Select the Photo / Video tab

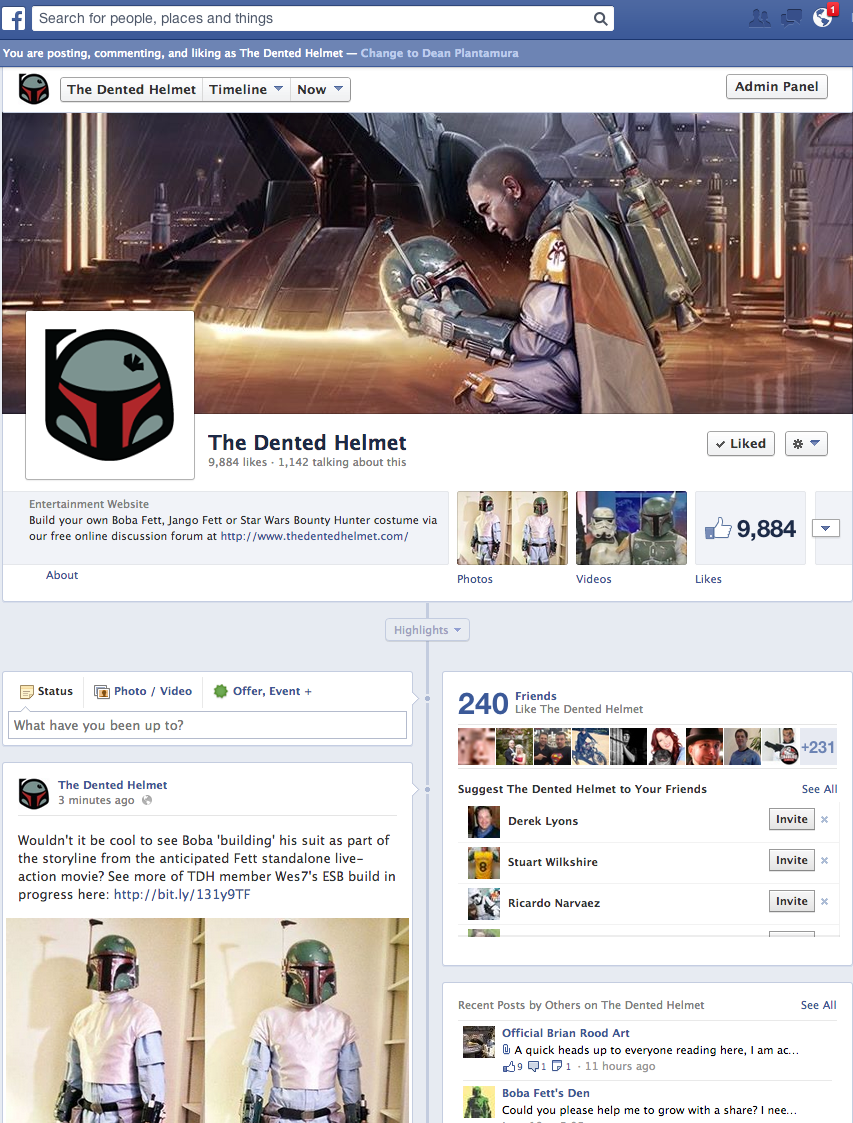coord(143,691)
